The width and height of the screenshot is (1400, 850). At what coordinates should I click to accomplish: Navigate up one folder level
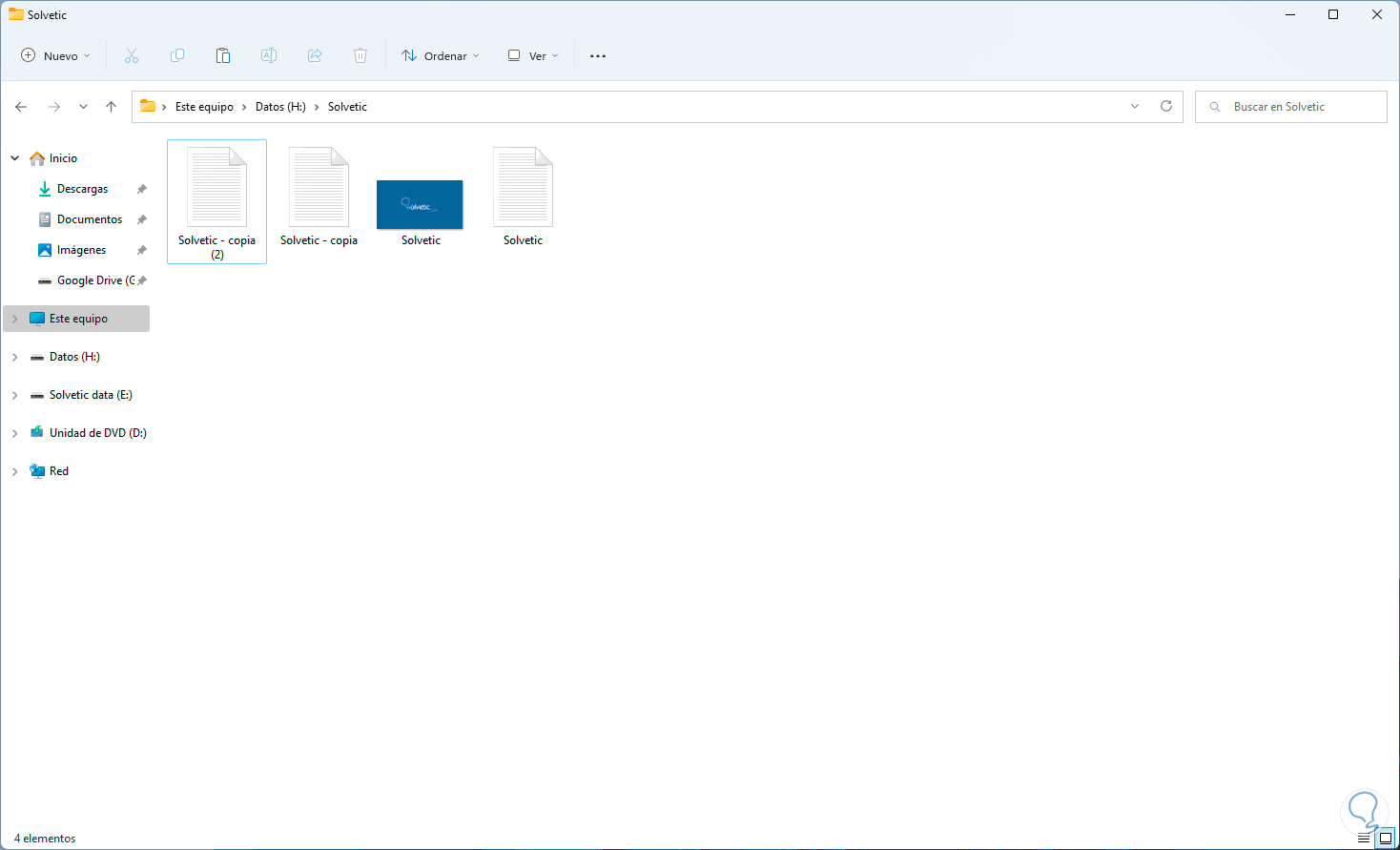coord(112,107)
